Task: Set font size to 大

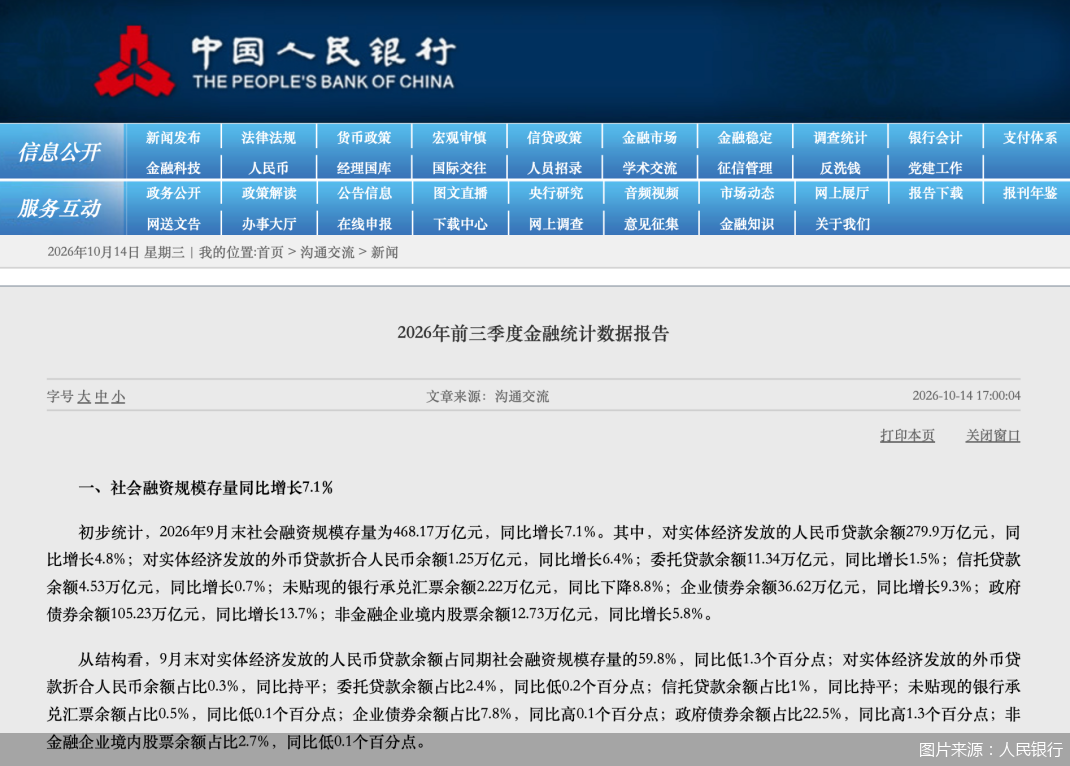Action: (x=84, y=396)
